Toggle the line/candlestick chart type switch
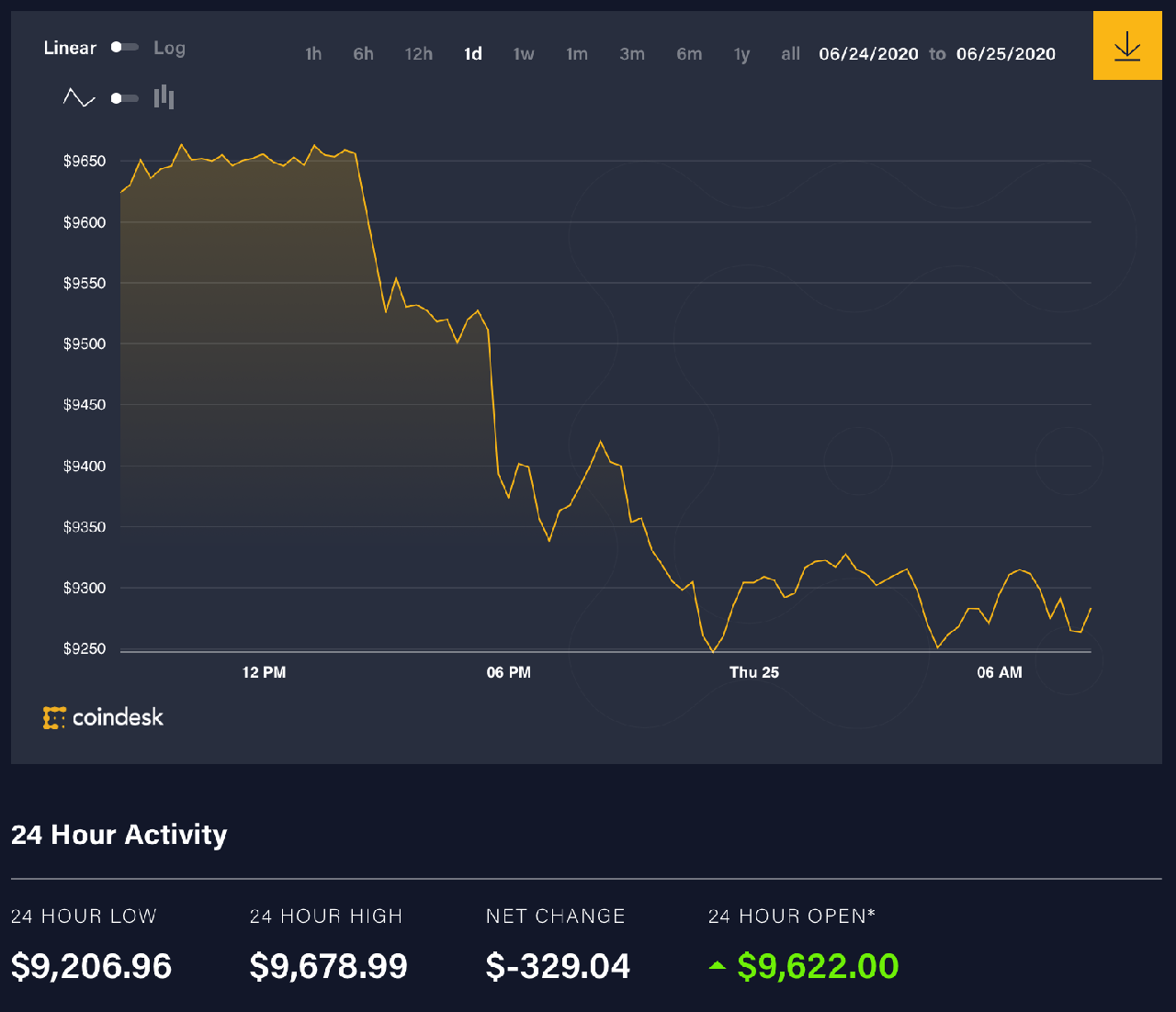 [125, 98]
